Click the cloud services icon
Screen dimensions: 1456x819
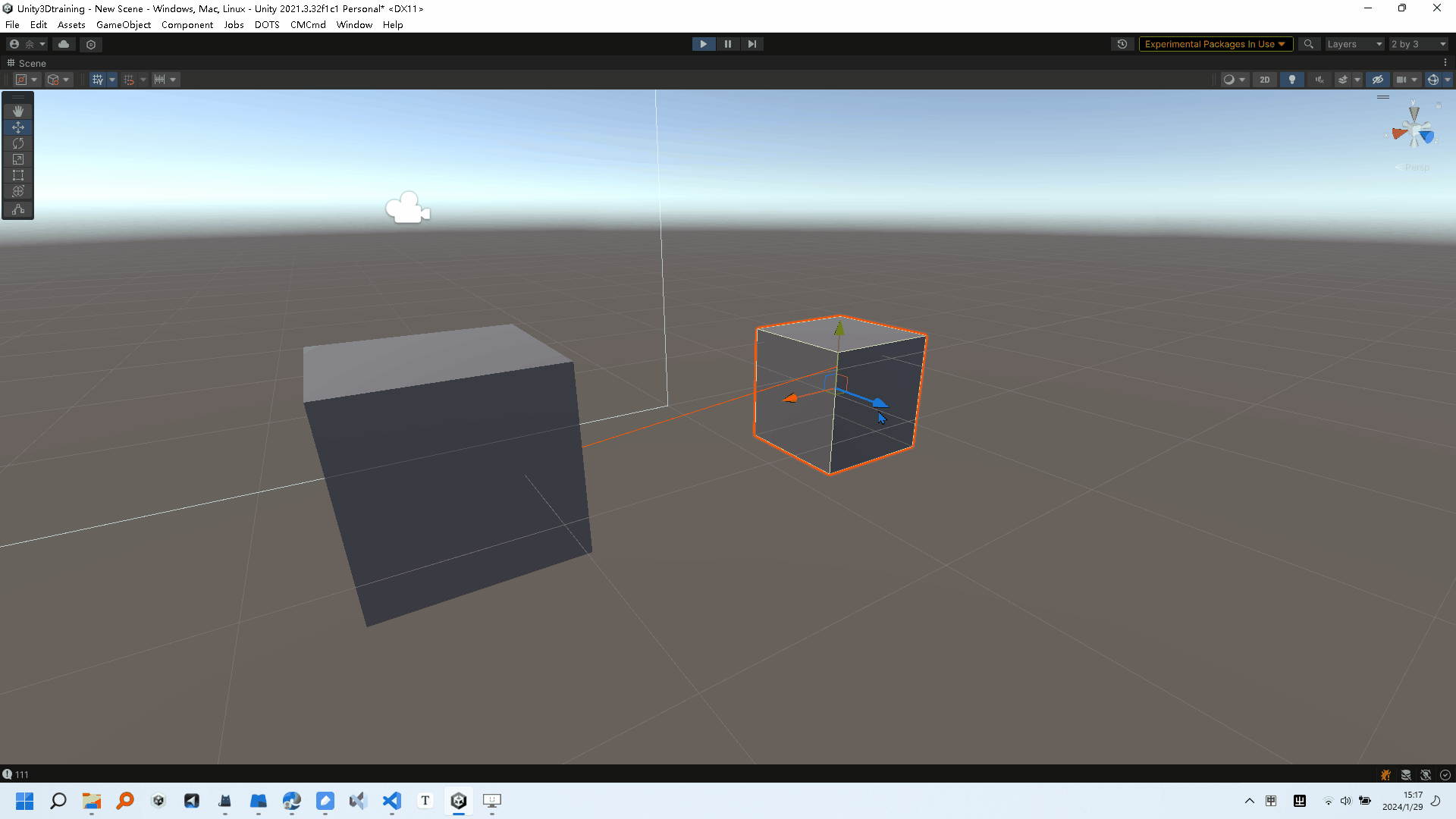point(64,44)
